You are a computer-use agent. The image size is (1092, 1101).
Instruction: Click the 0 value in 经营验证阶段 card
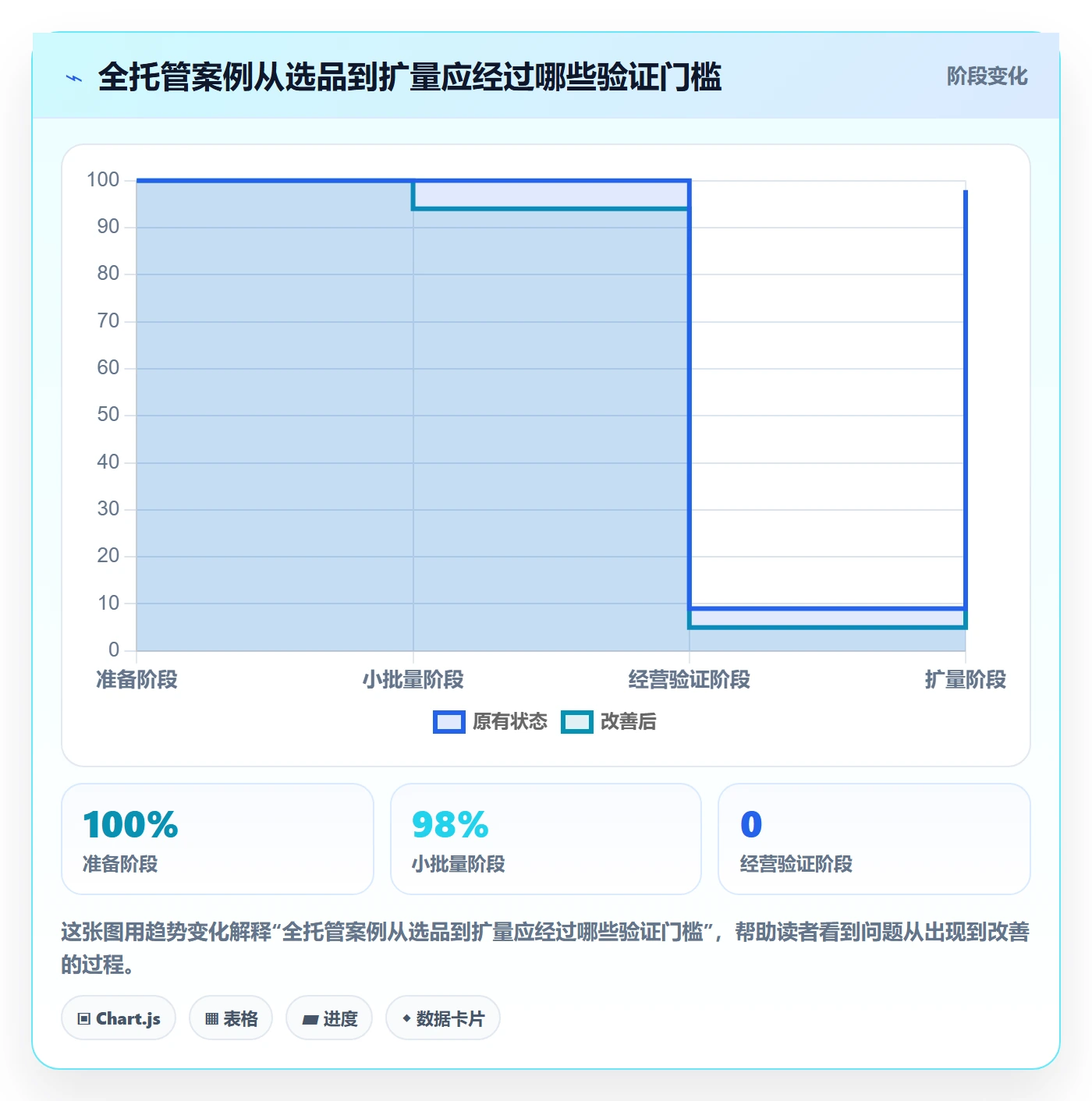coord(751,825)
